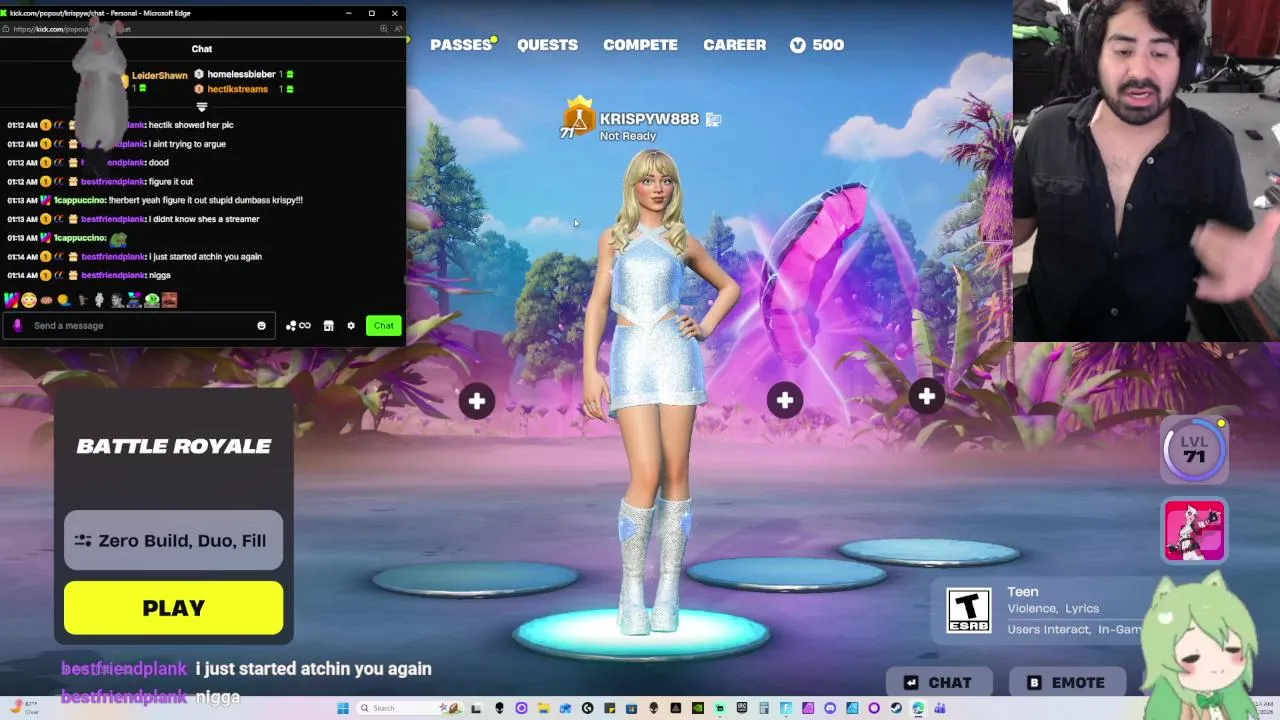The width and height of the screenshot is (1280, 720).
Task: Open the QUESTS tab
Action: pyautogui.click(x=547, y=45)
